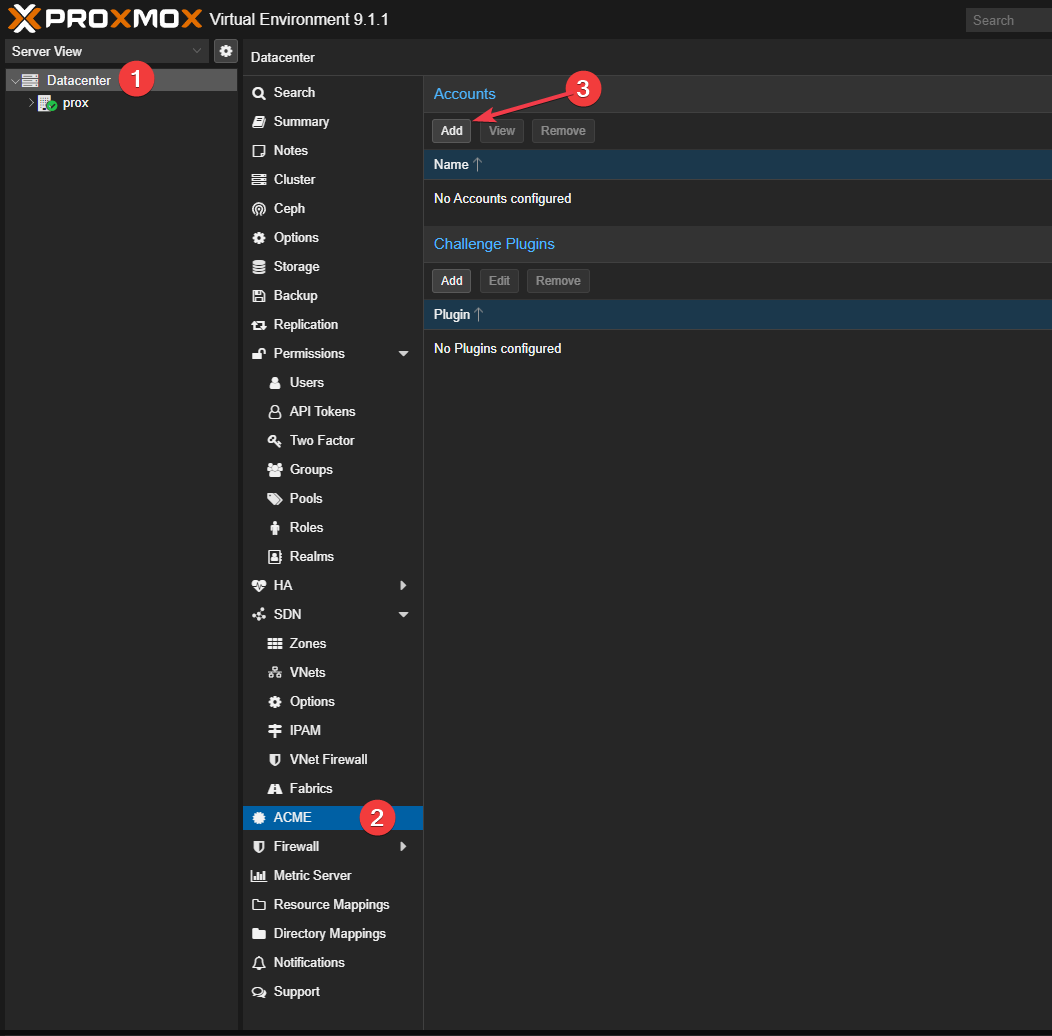The height and width of the screenshot is (1036, 1052).
Task: Open Replication via its retweet icon
Action: (258, 325)
